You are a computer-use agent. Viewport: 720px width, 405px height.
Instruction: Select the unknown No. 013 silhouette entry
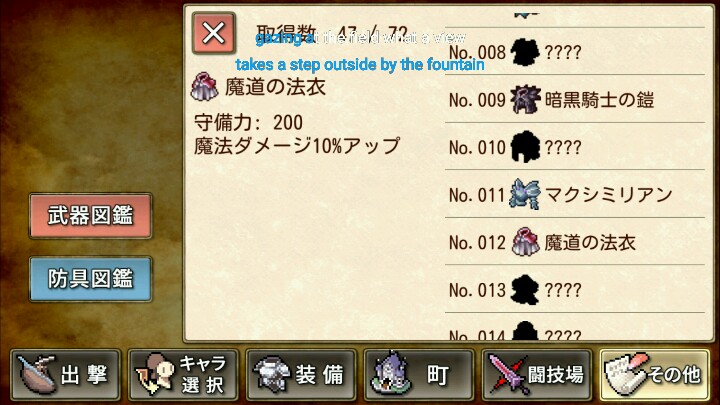(x=575, y=289)
